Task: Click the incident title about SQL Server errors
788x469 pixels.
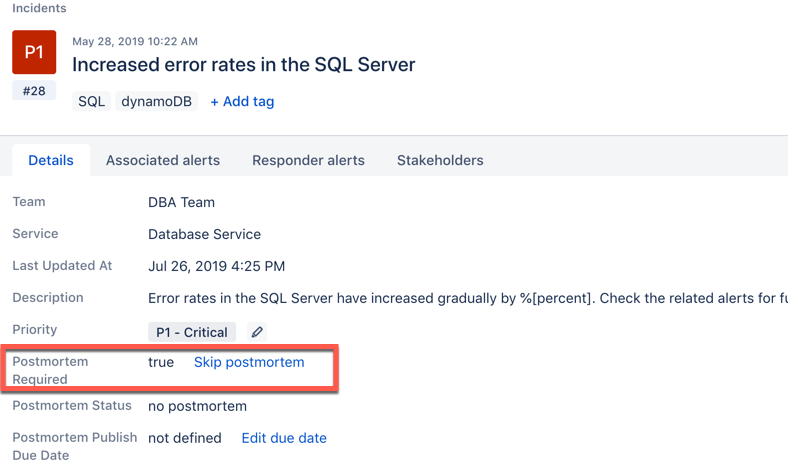Action: click(243, 65)
